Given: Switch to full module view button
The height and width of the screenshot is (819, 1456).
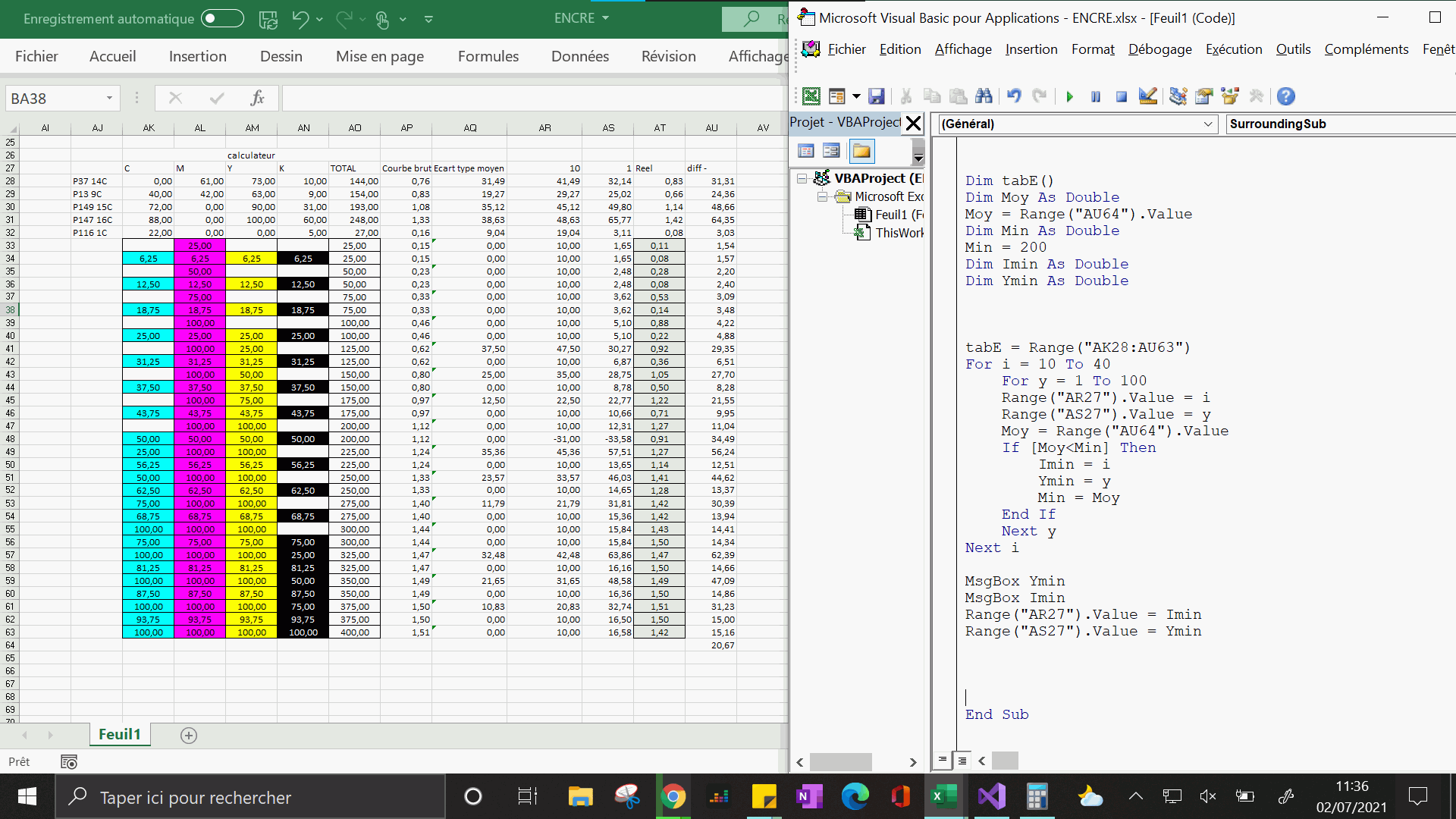Looking at the screenshot, I should click(x=962, y=760).
